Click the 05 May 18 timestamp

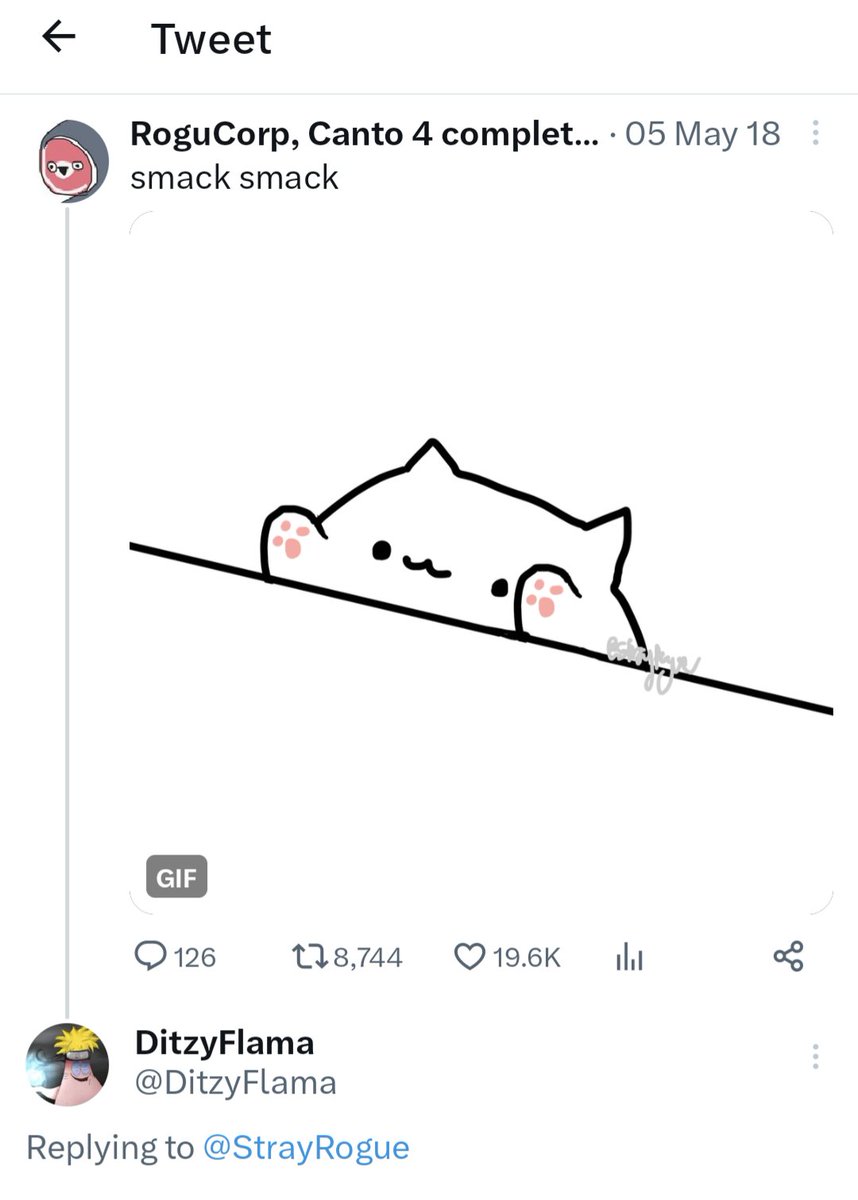pyautogui.click(x=703, y=133)
